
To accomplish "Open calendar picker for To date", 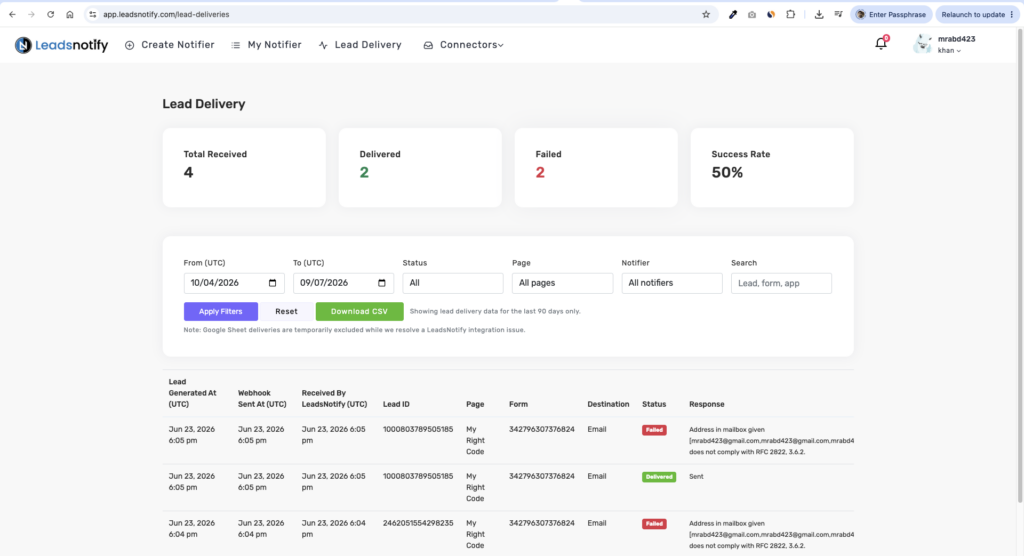I will click(382, 283).
